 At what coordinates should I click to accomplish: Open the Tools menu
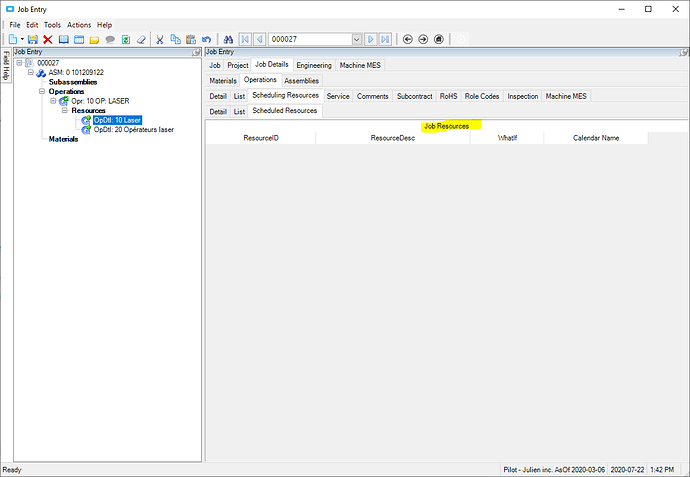52,25
